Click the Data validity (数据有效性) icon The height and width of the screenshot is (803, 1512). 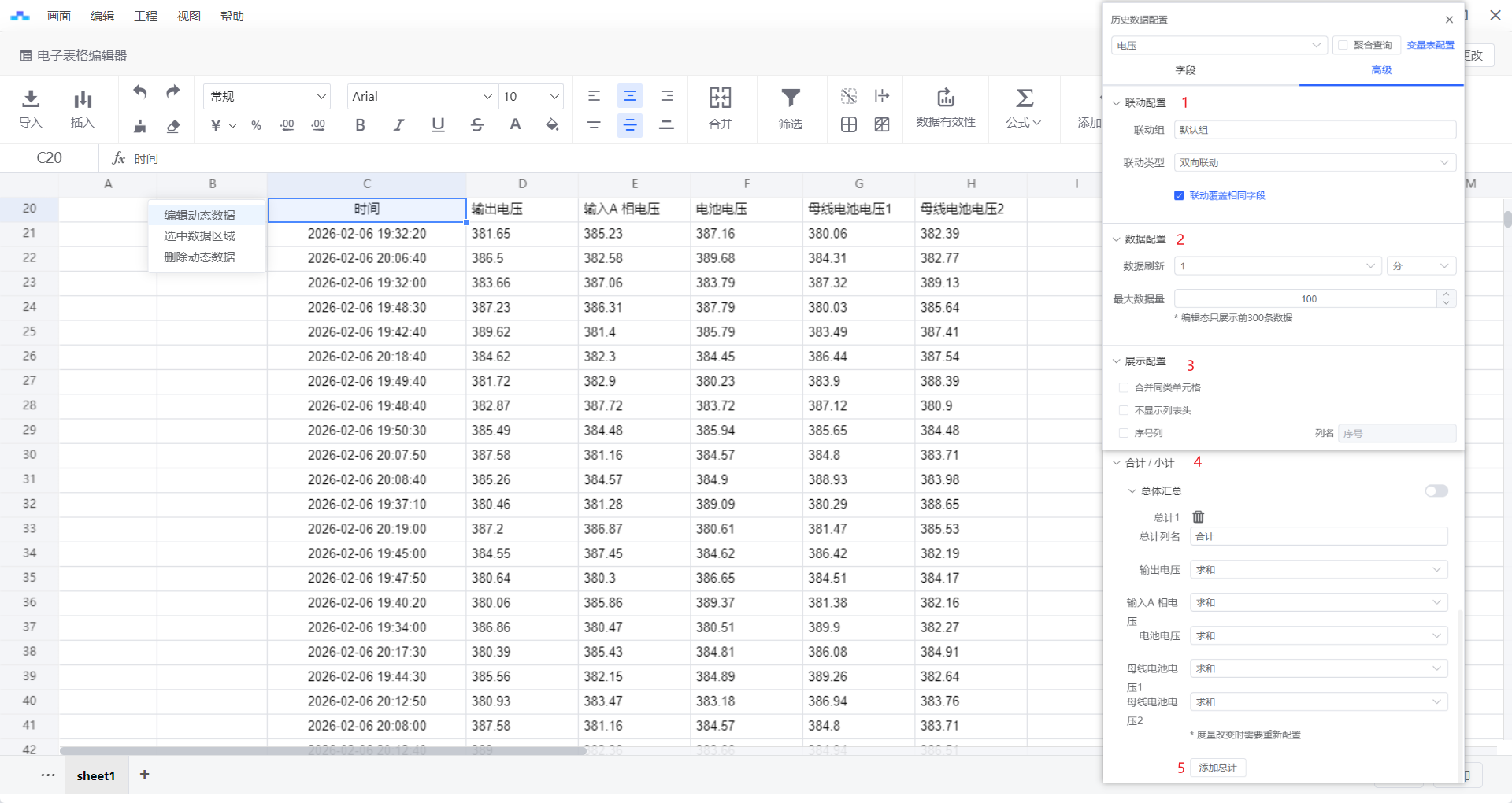point(945,99)
